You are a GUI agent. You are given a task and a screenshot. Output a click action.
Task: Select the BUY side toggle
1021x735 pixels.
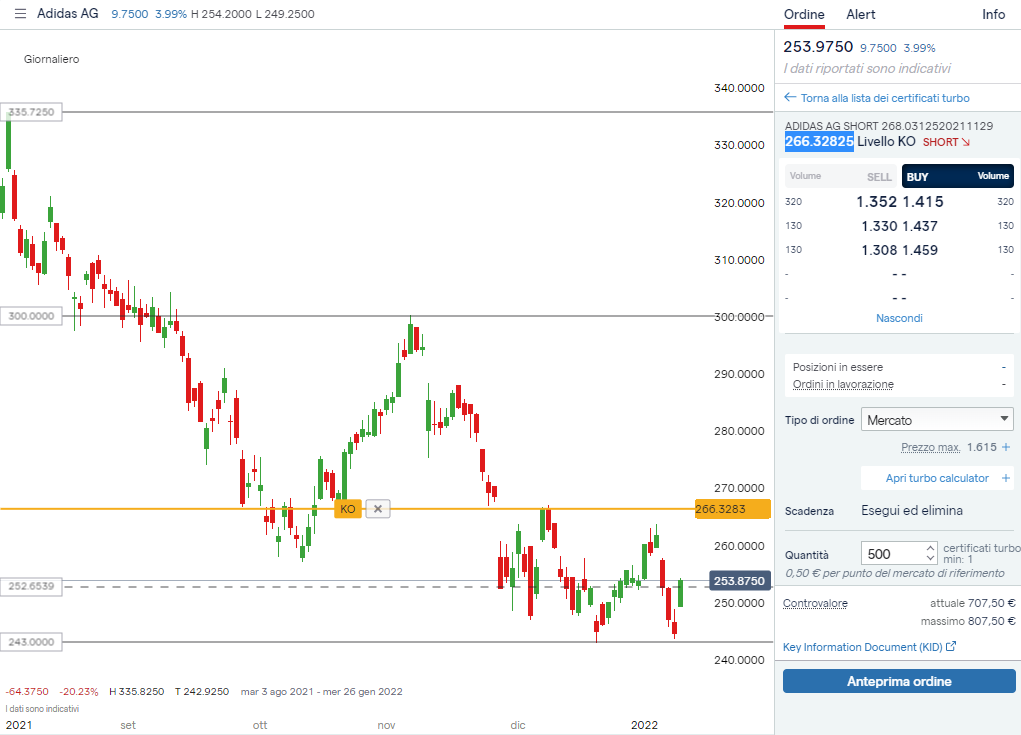918,177
